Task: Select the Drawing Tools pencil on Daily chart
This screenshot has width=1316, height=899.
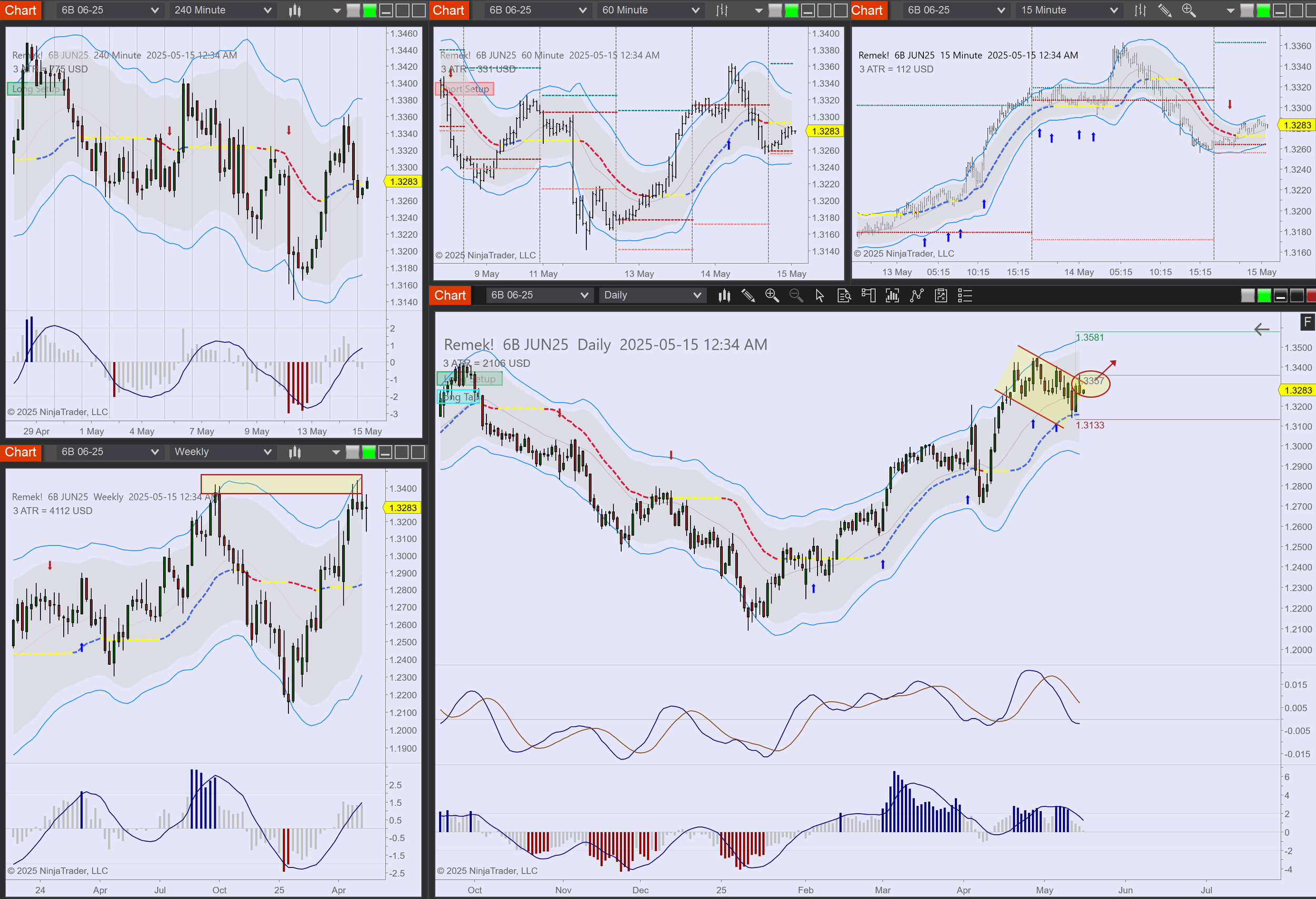Action: pyautogui.click(x=747, y=295)
